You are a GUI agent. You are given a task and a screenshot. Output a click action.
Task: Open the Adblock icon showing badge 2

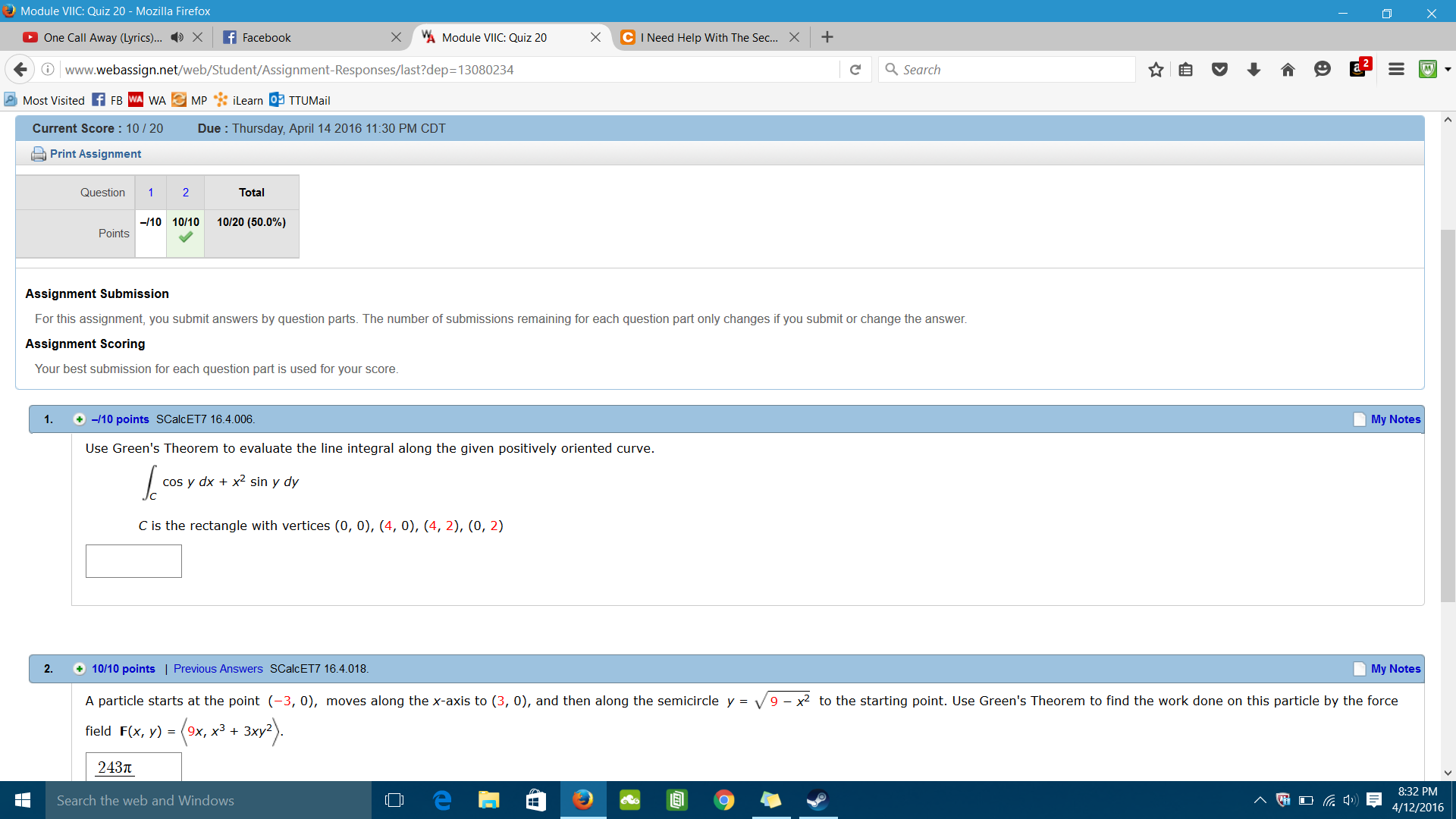coord(1357,69)
